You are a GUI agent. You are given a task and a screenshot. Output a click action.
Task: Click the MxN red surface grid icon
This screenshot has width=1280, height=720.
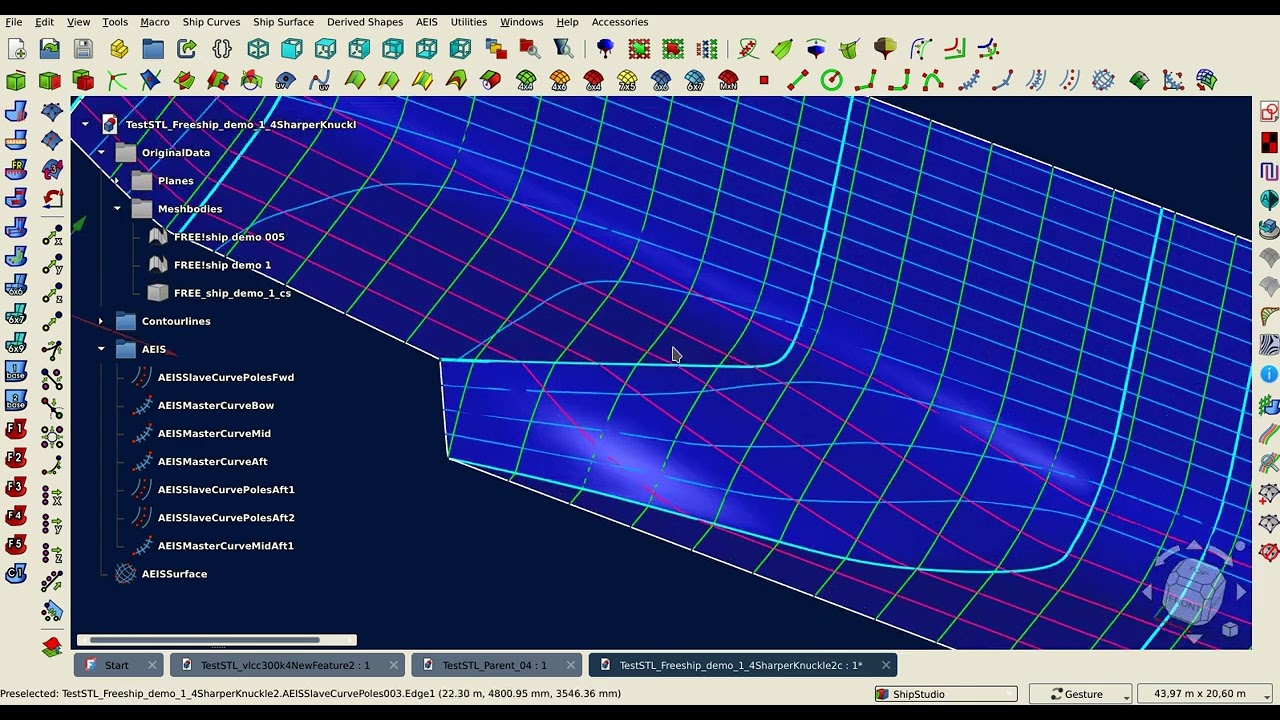[x=728, y=80]
